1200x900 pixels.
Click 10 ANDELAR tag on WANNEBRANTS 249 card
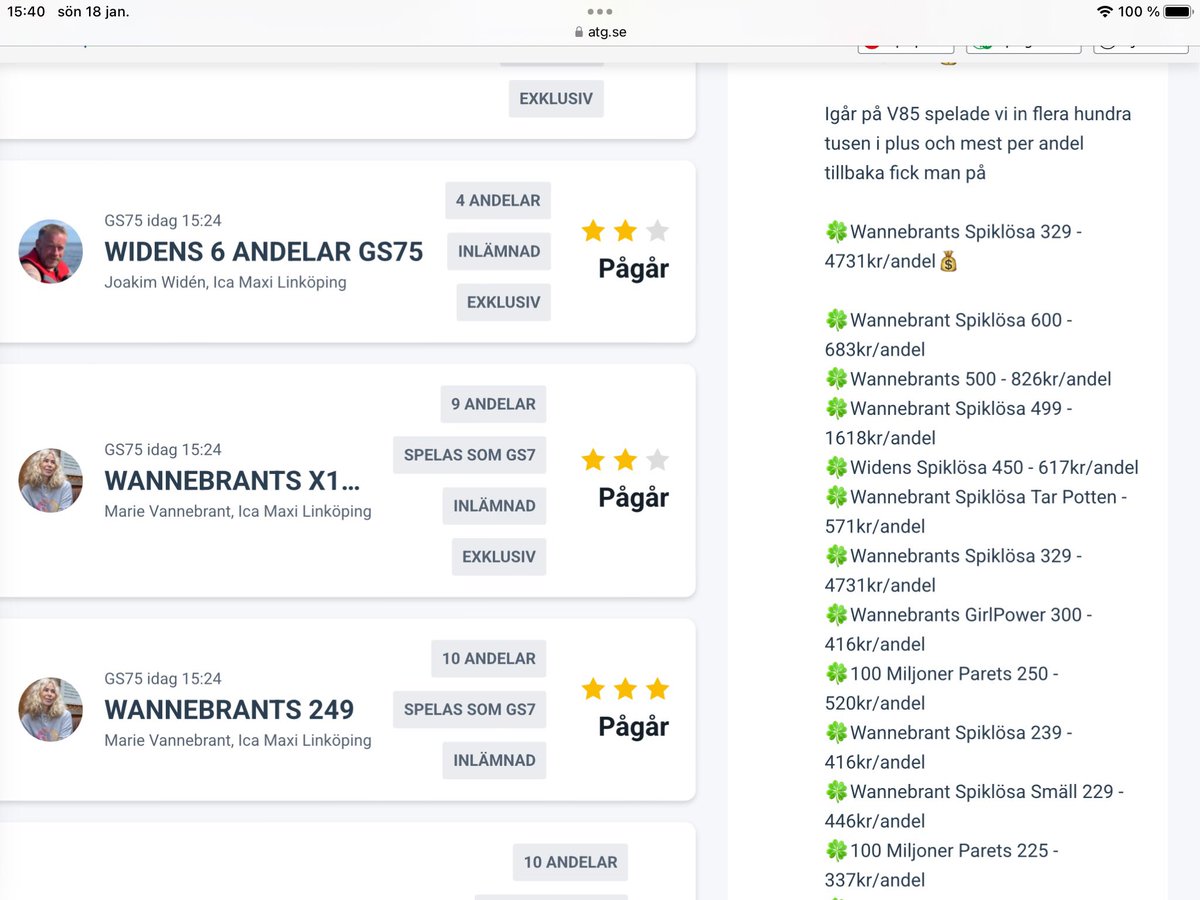(489, 659)
